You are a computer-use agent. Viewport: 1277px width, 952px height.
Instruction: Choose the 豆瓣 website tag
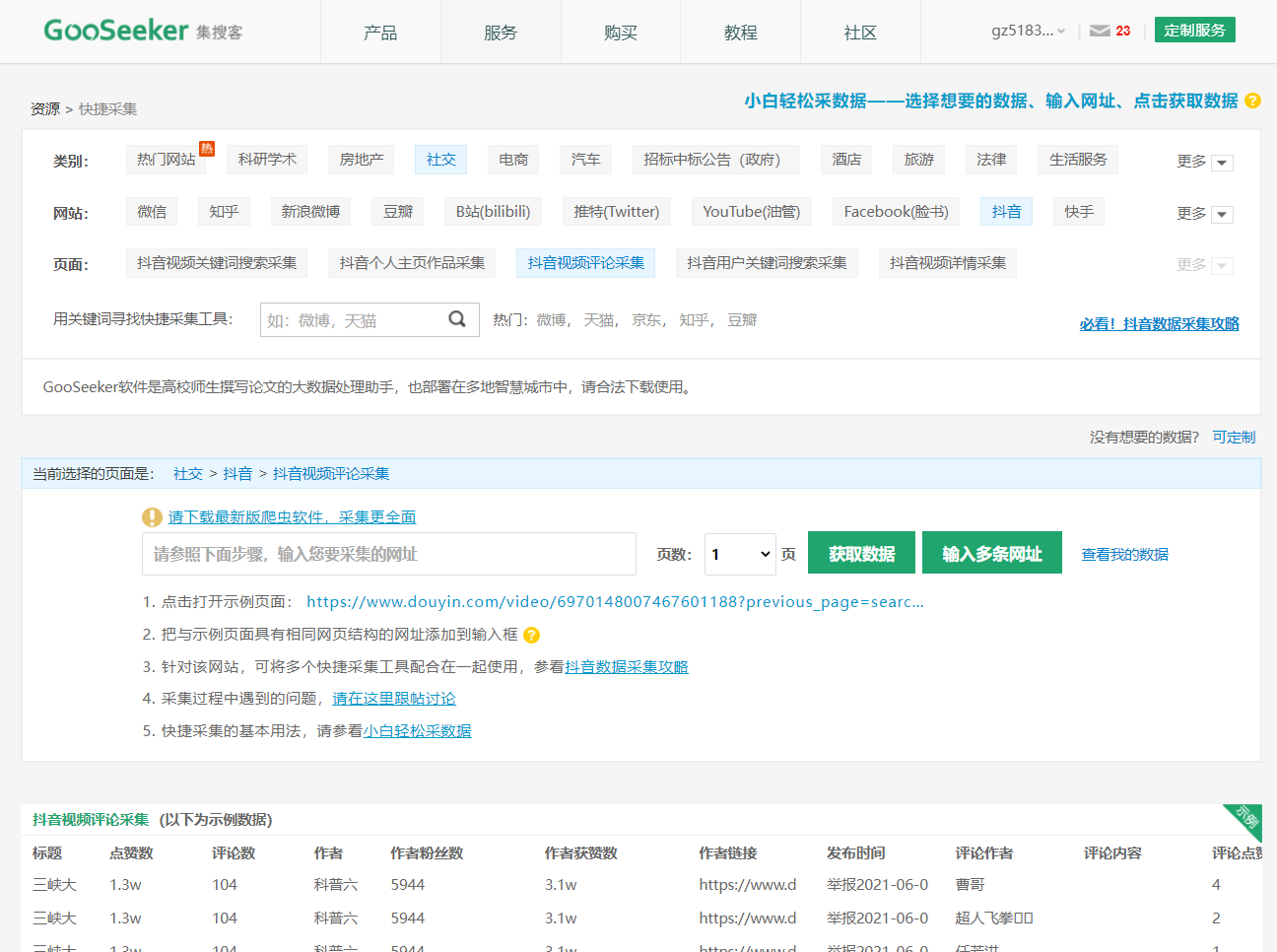point(398,212)
